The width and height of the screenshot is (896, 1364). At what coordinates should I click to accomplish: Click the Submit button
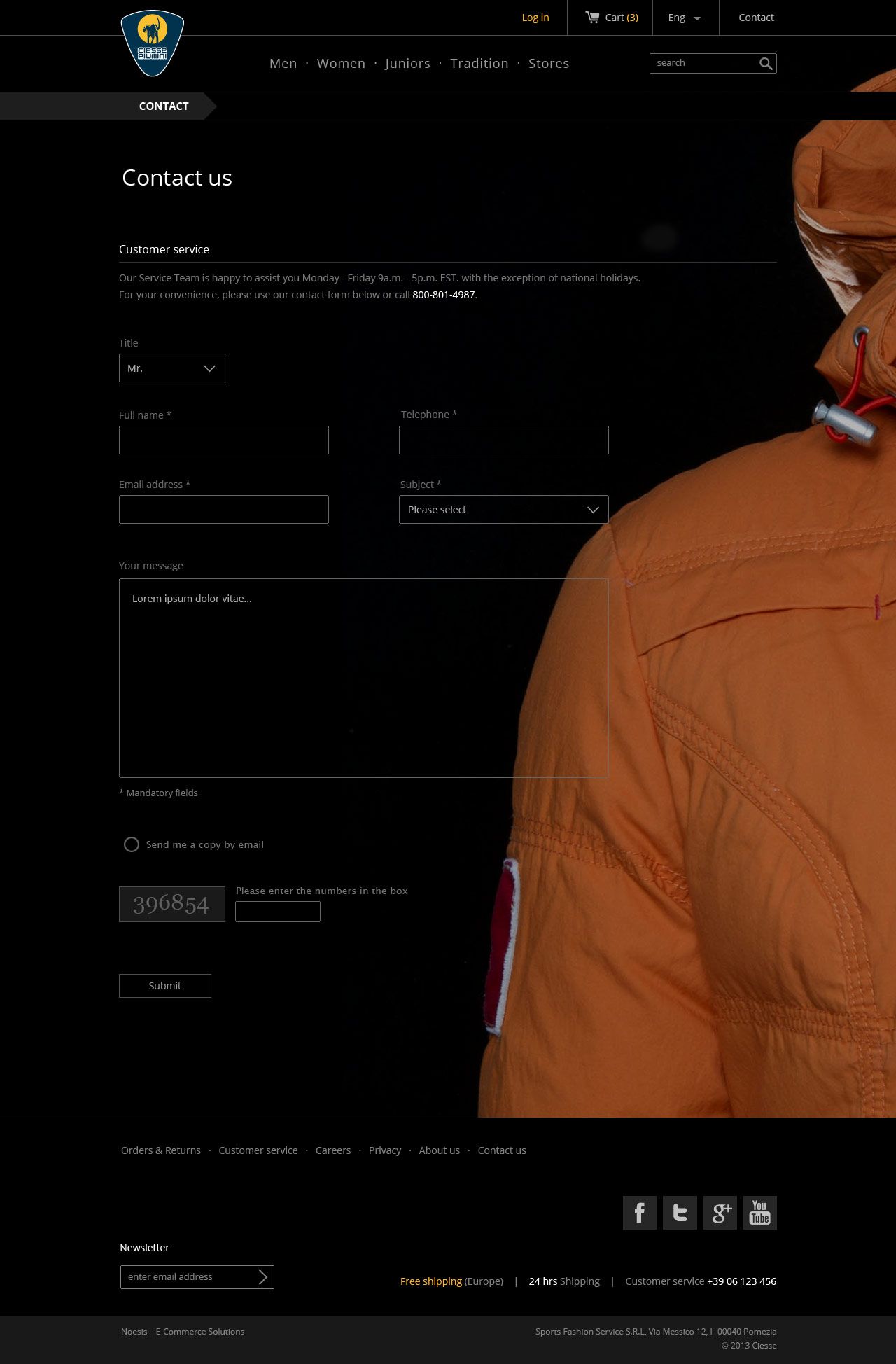[x=165, y=986]
